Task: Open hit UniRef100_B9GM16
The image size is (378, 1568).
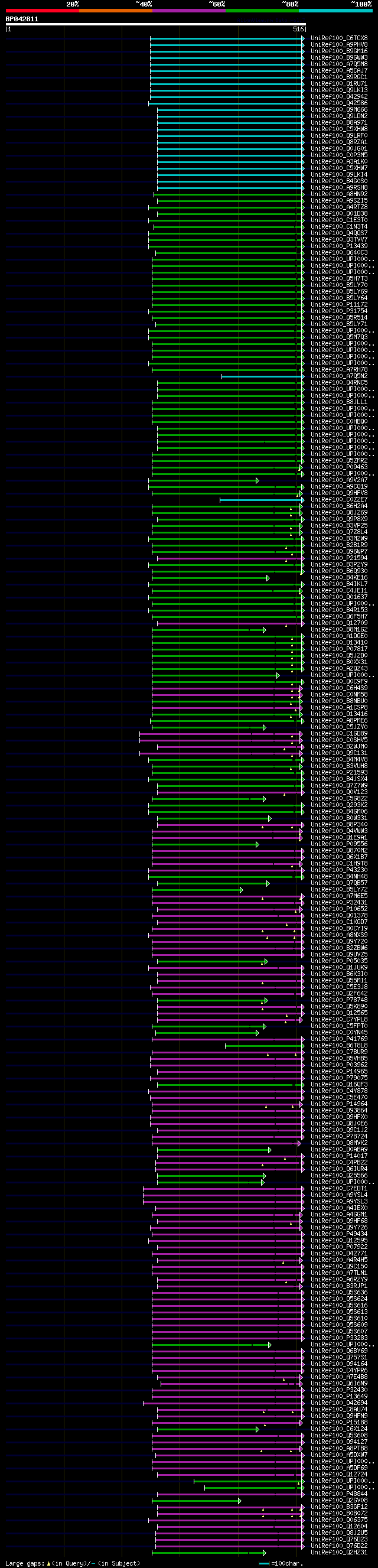Action: [339, 51]
